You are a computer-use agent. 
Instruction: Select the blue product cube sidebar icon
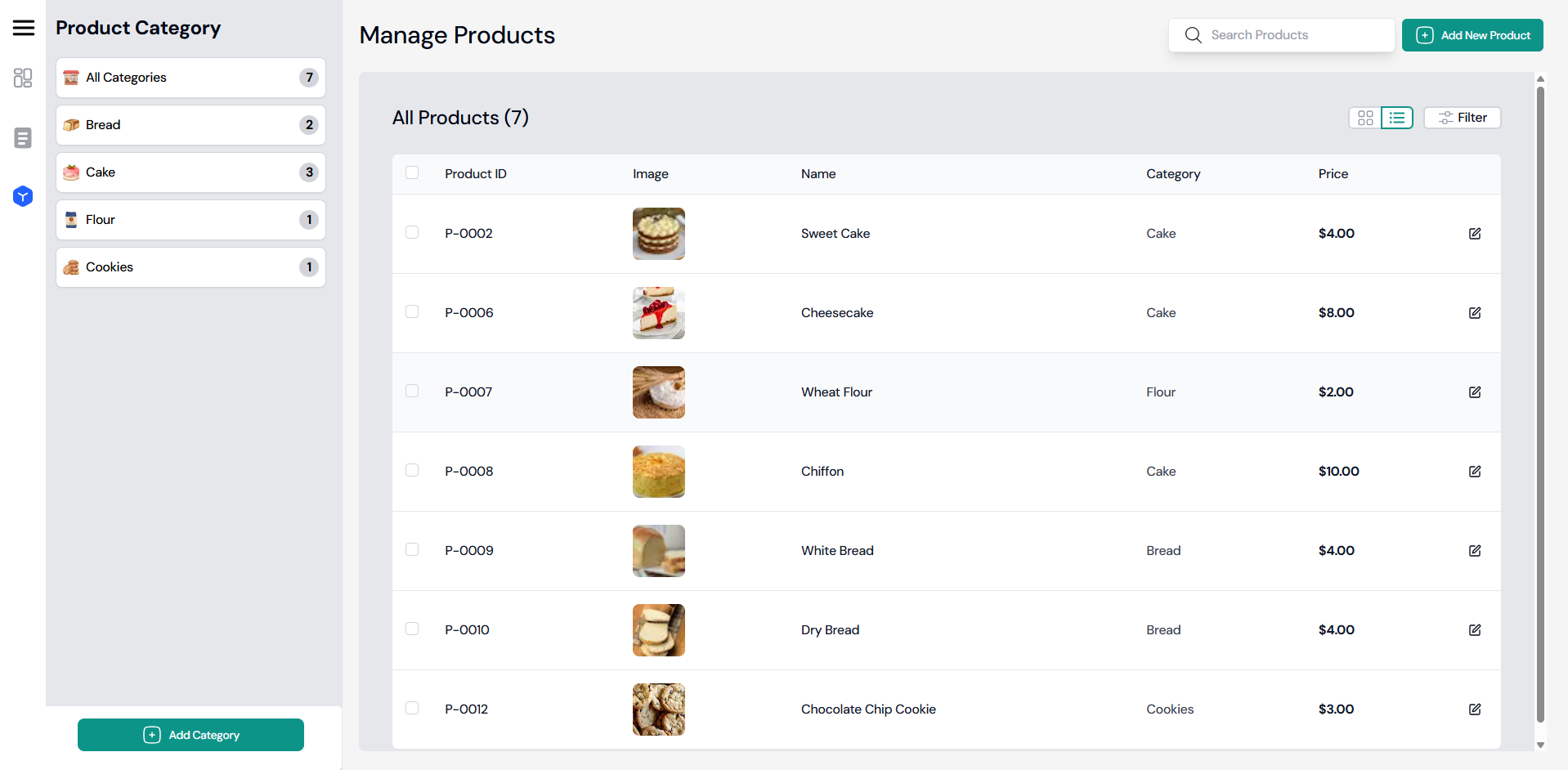(x=22, y=196)
